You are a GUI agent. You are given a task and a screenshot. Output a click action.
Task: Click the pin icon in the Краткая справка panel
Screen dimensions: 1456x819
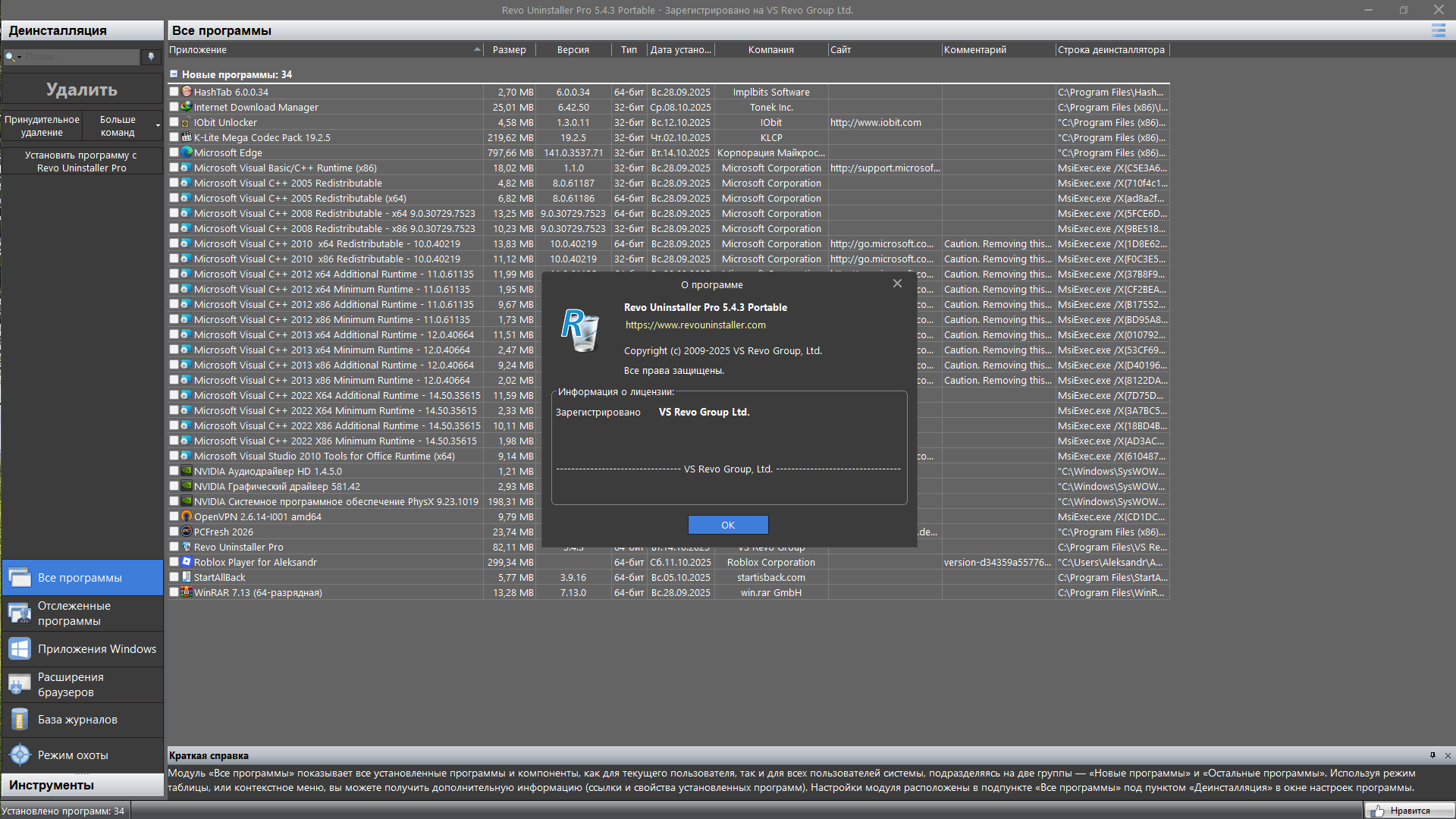(1432, 755)
